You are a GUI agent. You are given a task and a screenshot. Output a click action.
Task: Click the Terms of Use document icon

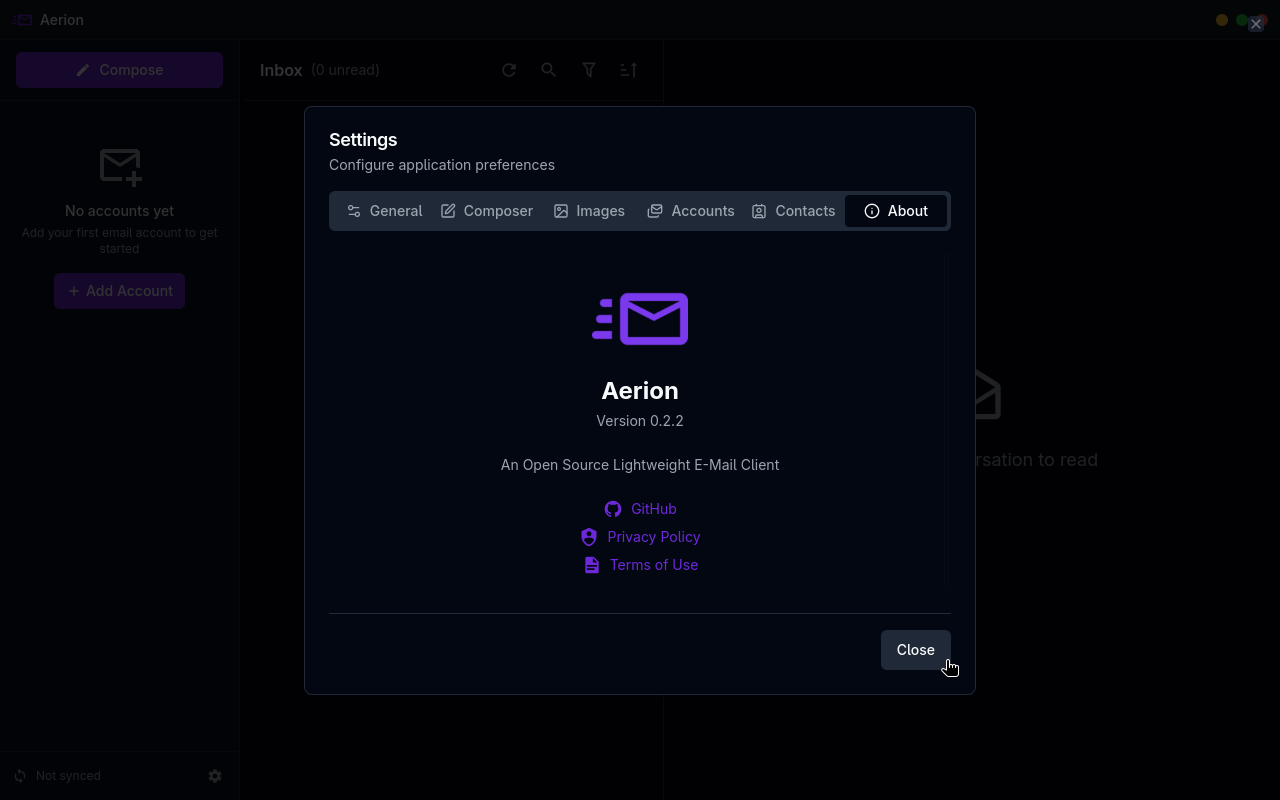[592, 565]
